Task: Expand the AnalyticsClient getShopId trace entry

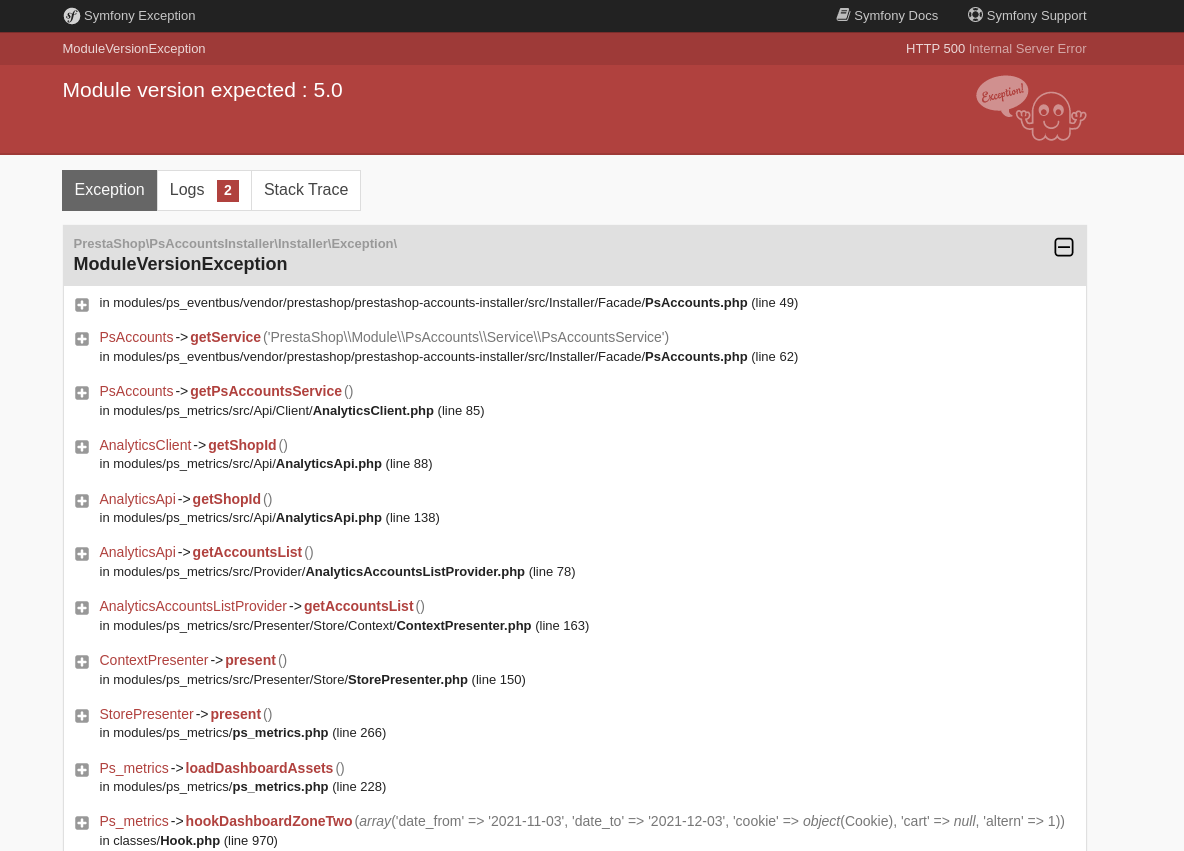Action: click(82, 447)
